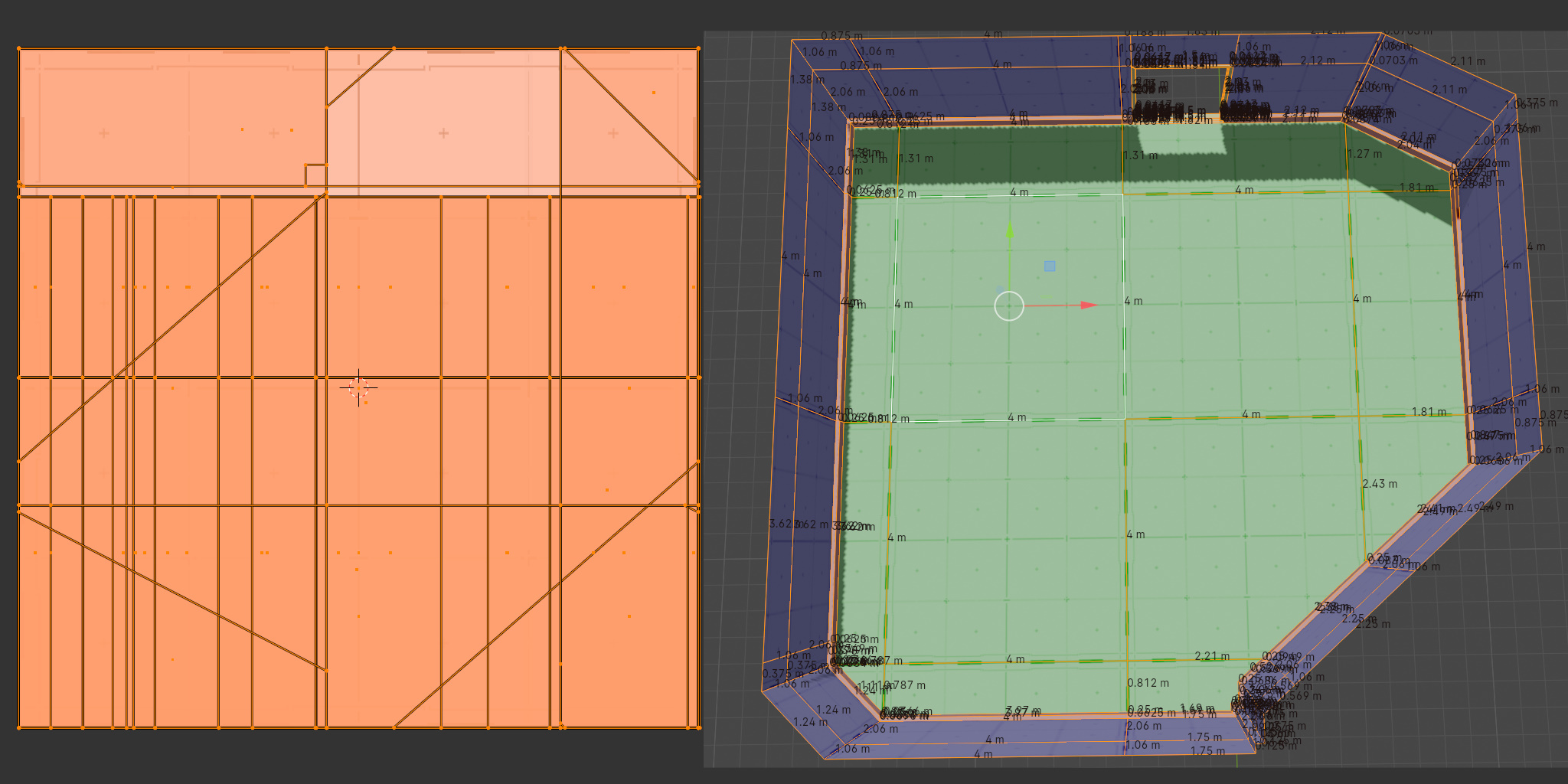
Task: Click the lighter-shaded UV island at top center
Action: tap(444, 115)
